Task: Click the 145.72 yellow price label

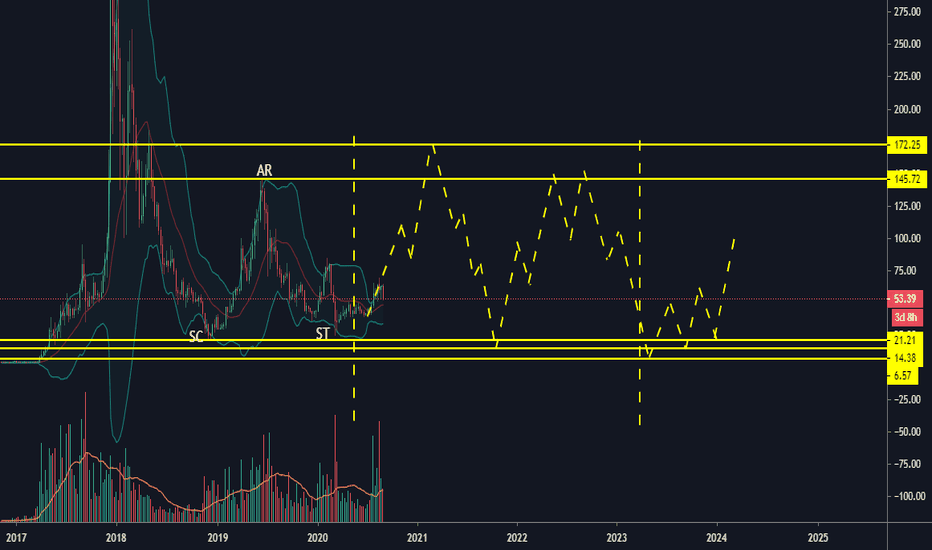Action: [x=906, y=179]
